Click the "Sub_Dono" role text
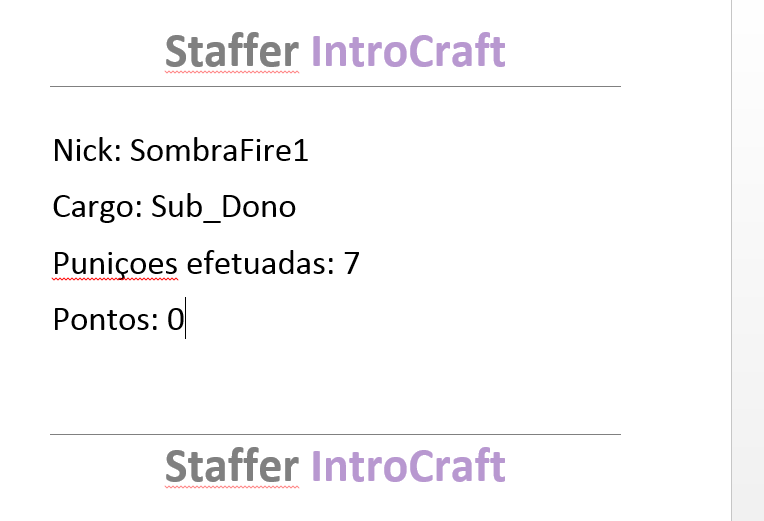Image resolution: width=764 pixels, height=521 pixels. click(x=224, y=207)
